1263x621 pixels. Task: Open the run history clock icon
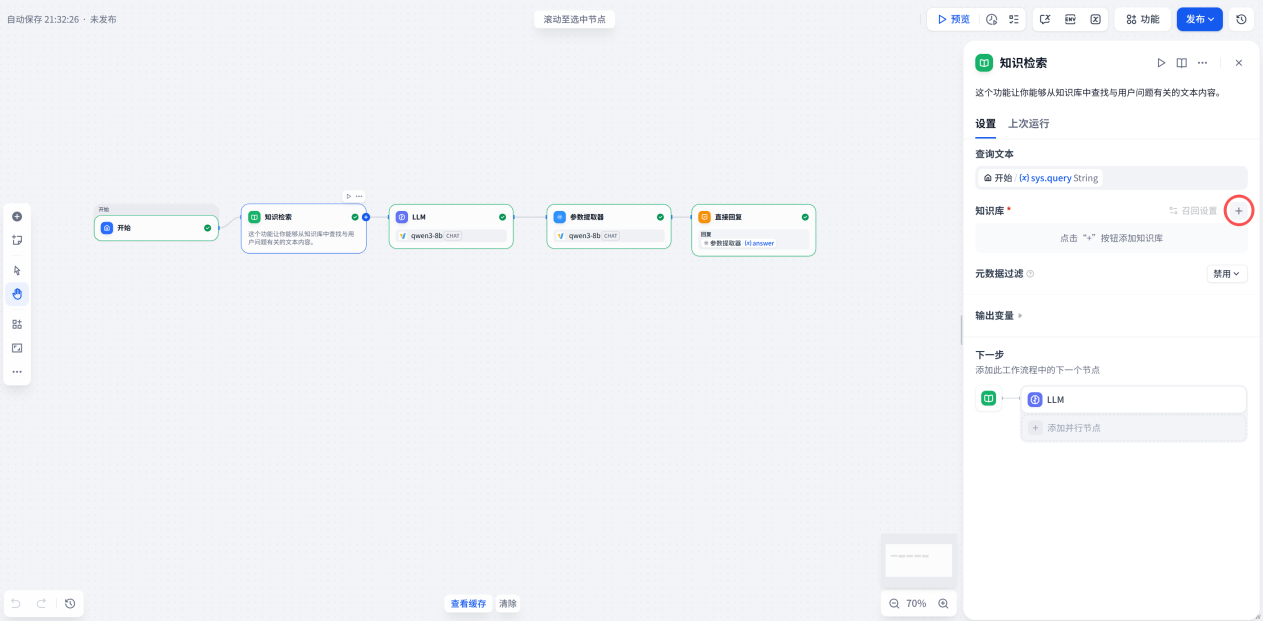(992, 19)
